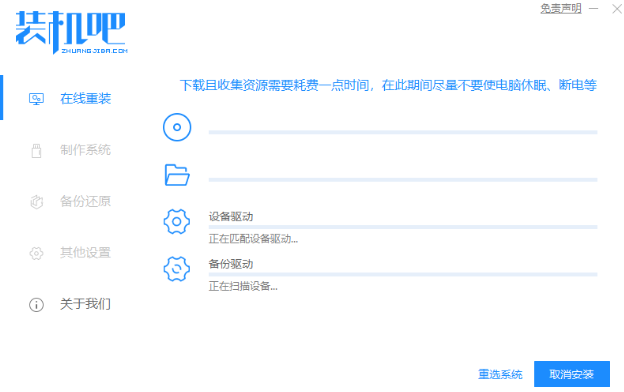Minimize the window

click(x=594, y=8)
